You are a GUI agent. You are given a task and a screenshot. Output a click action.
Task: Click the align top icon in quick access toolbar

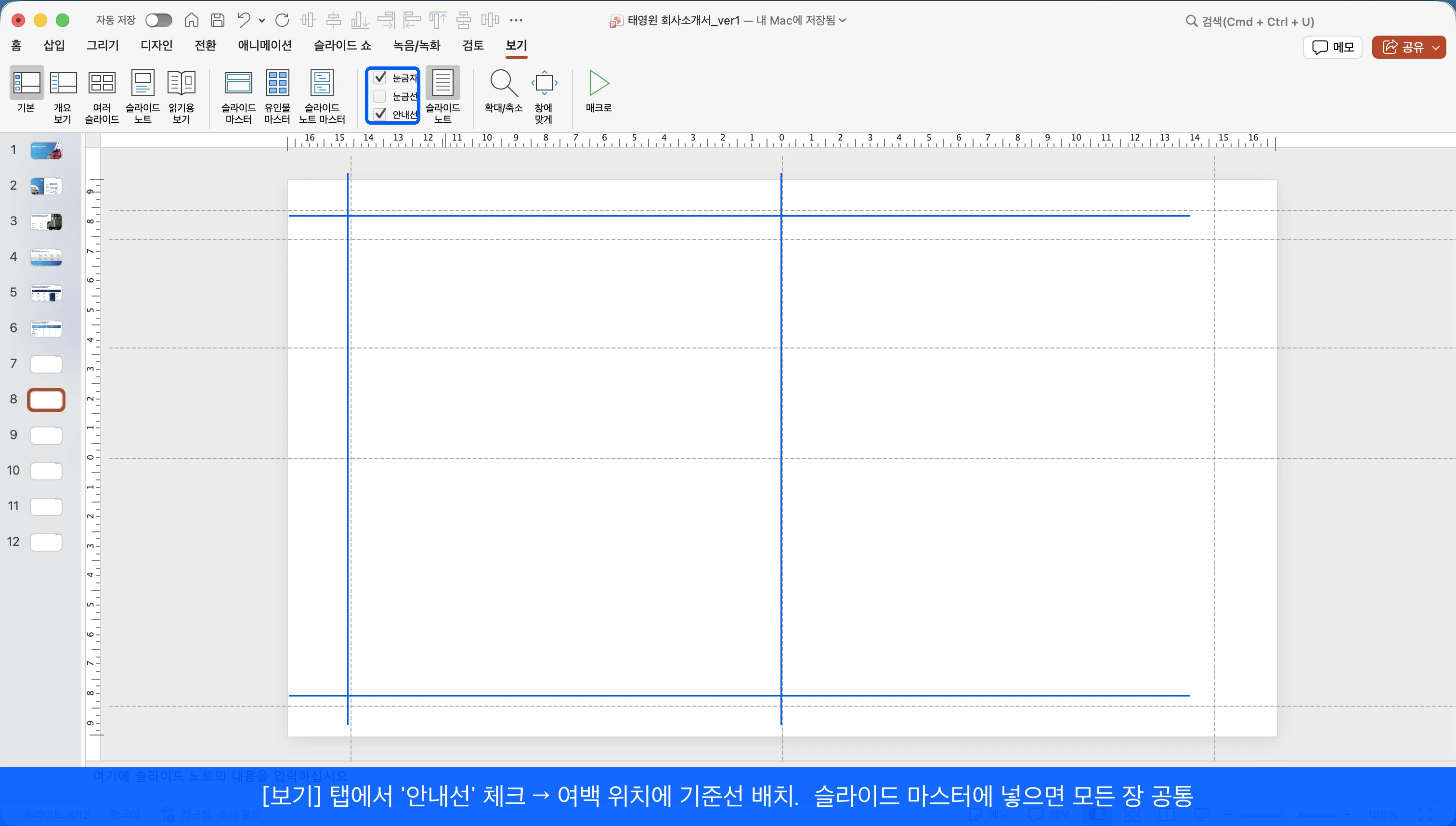pyautogui.click(x=438, y=20)
